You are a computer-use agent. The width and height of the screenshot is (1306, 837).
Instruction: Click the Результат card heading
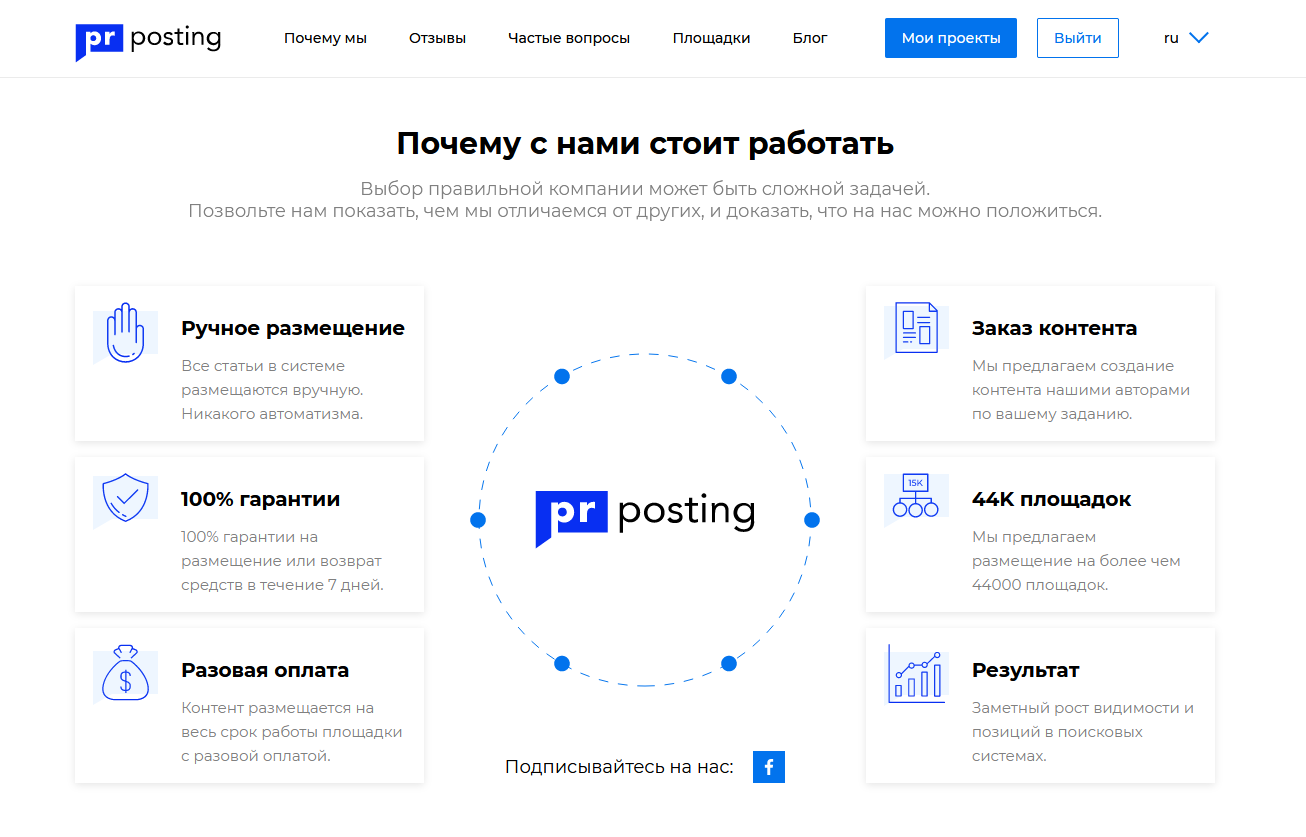(1026, 670)
